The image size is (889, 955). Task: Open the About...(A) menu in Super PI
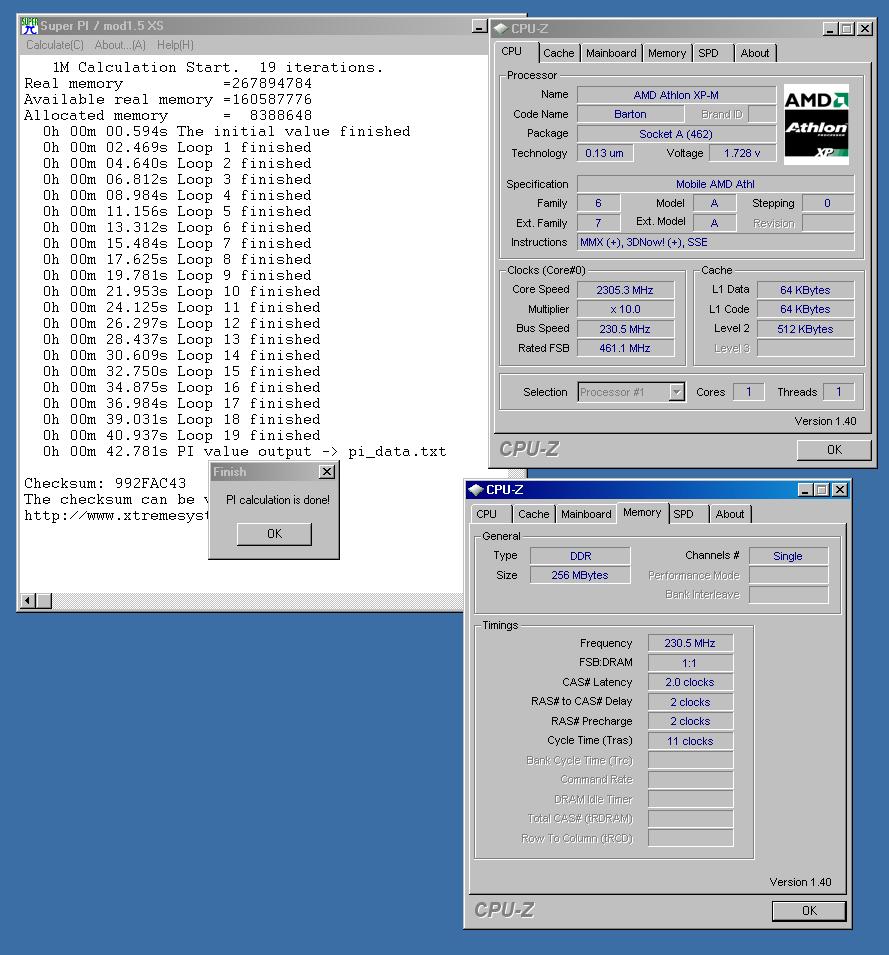pos(120,45)
